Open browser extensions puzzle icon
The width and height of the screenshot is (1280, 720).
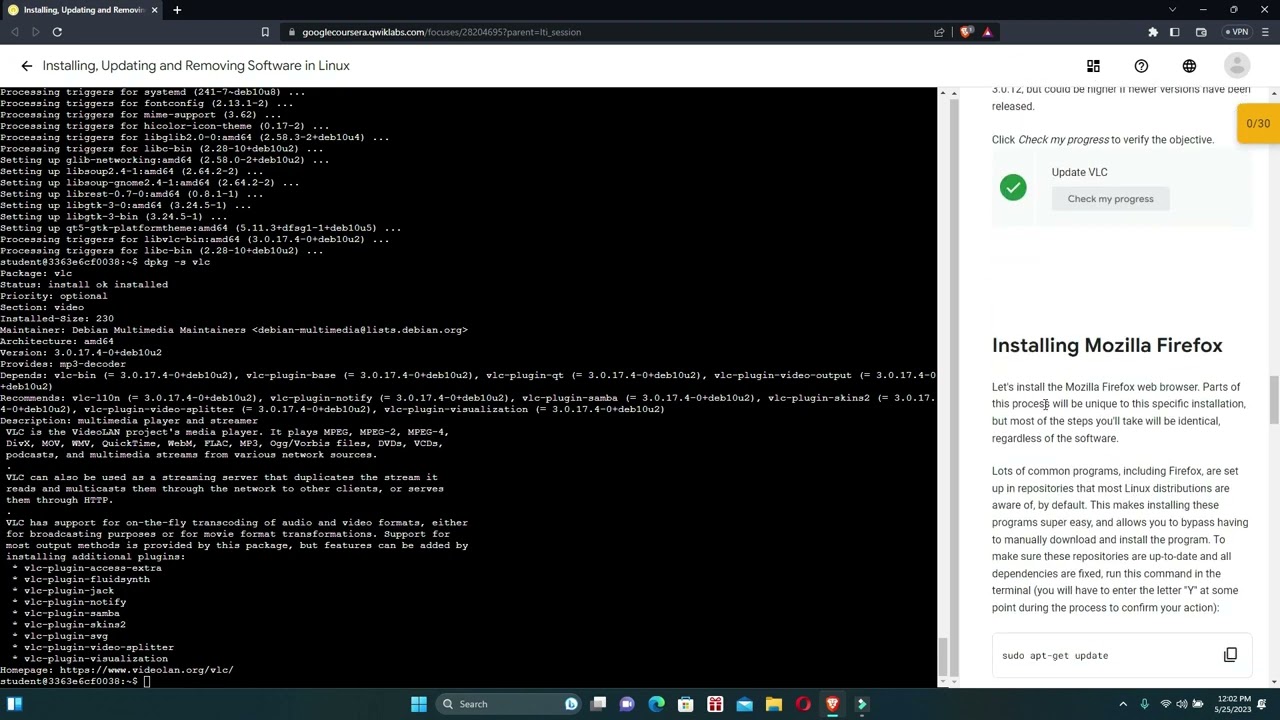click(1153, 32)
